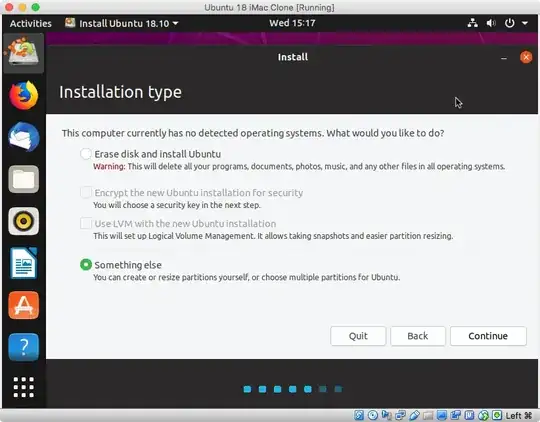Open the Wed 15:17 clock calendar
540x422 pixels.
(x=292, y=23)
